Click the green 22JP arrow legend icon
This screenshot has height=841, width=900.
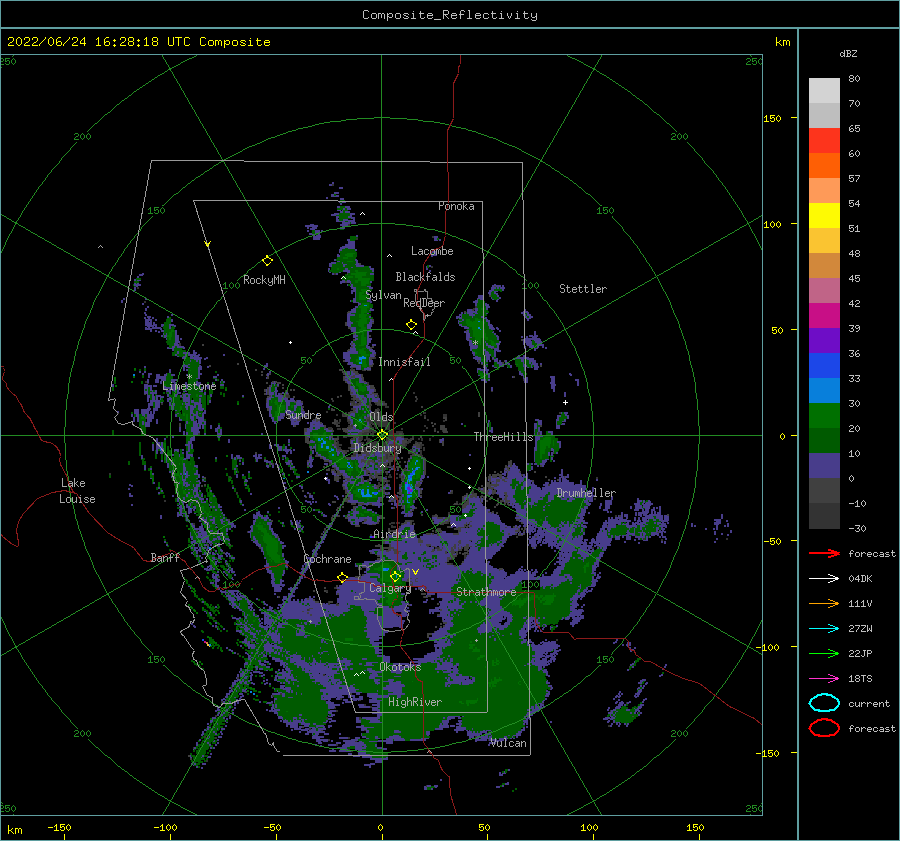pyautogui.click(x=824, y=653)
